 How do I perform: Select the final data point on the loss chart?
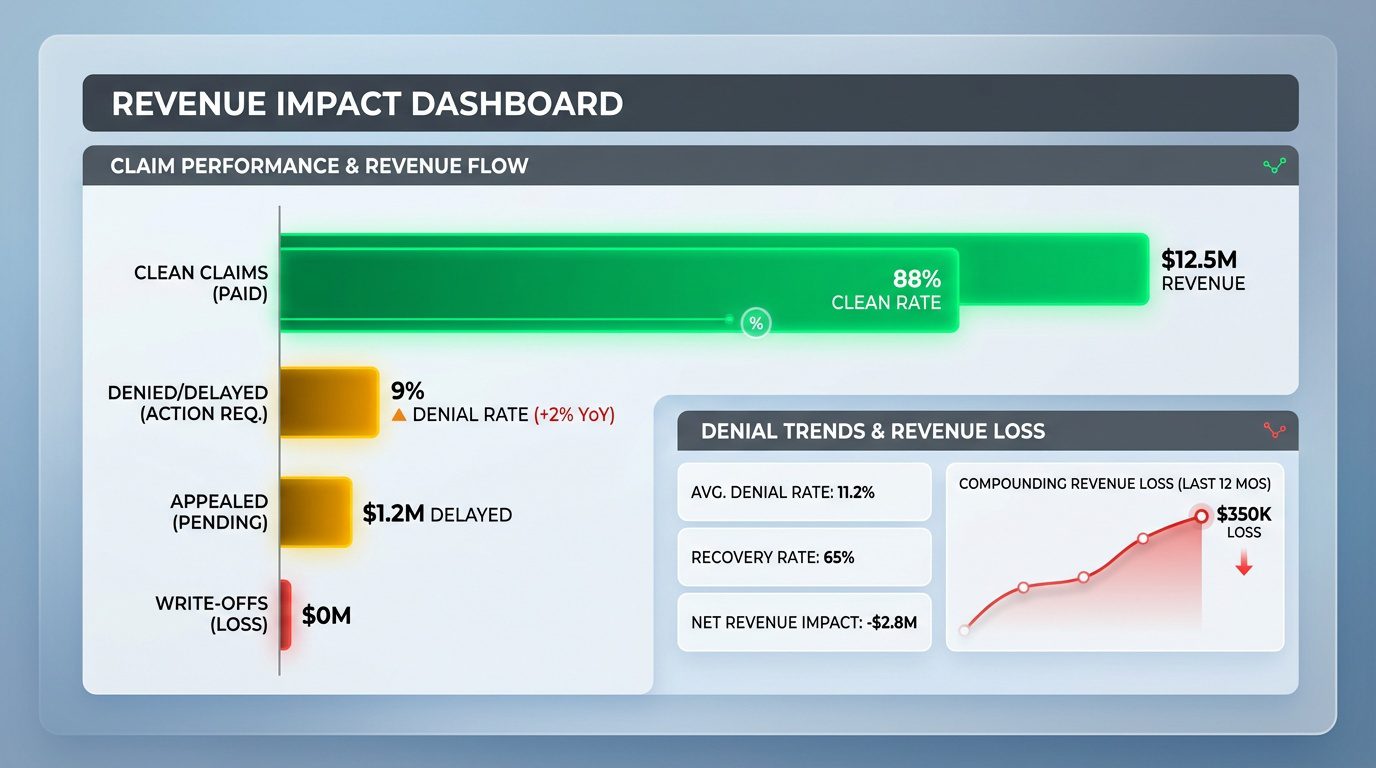[1199, 517]
